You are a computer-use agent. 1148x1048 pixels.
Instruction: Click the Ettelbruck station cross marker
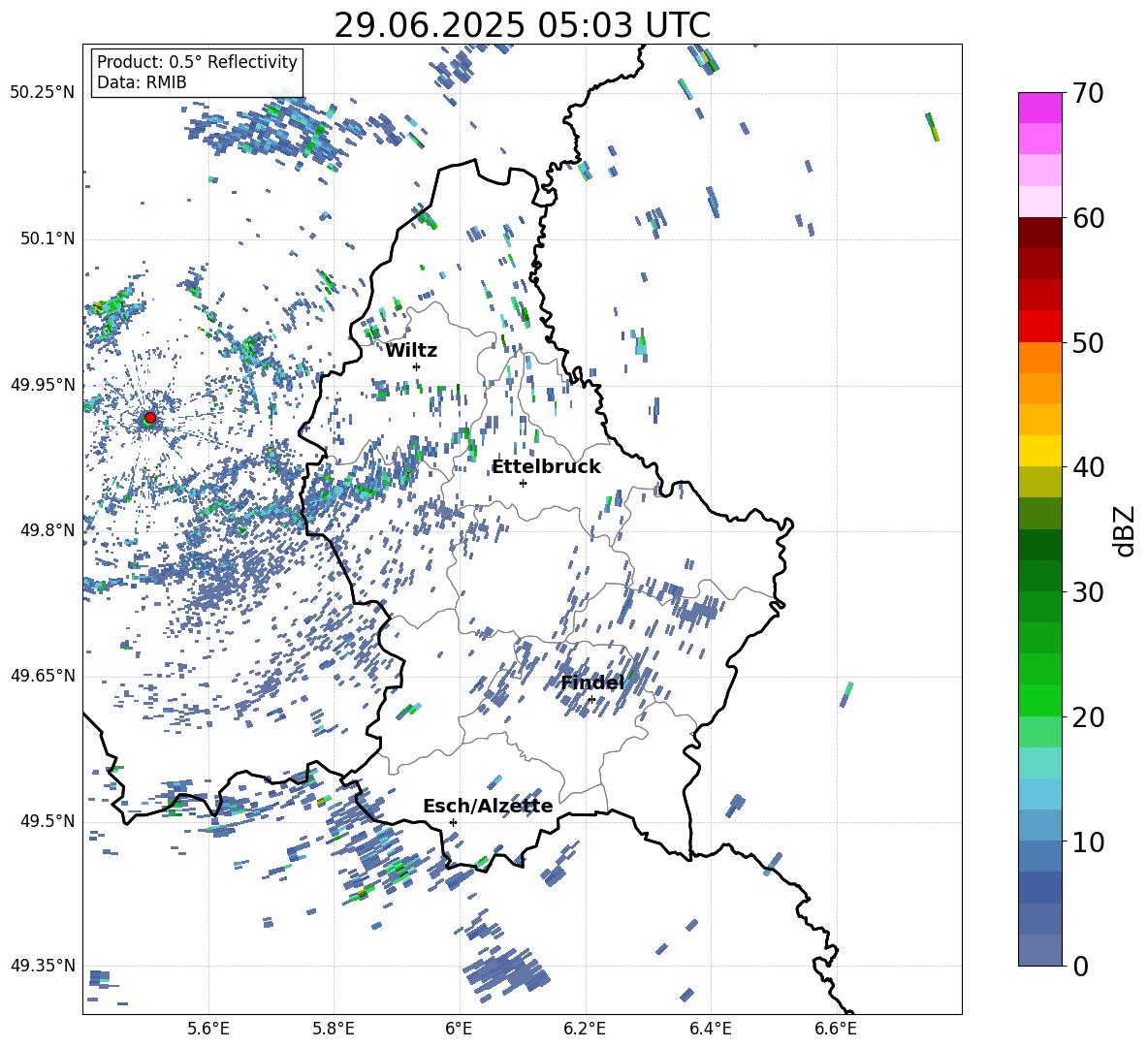point(523,483)
